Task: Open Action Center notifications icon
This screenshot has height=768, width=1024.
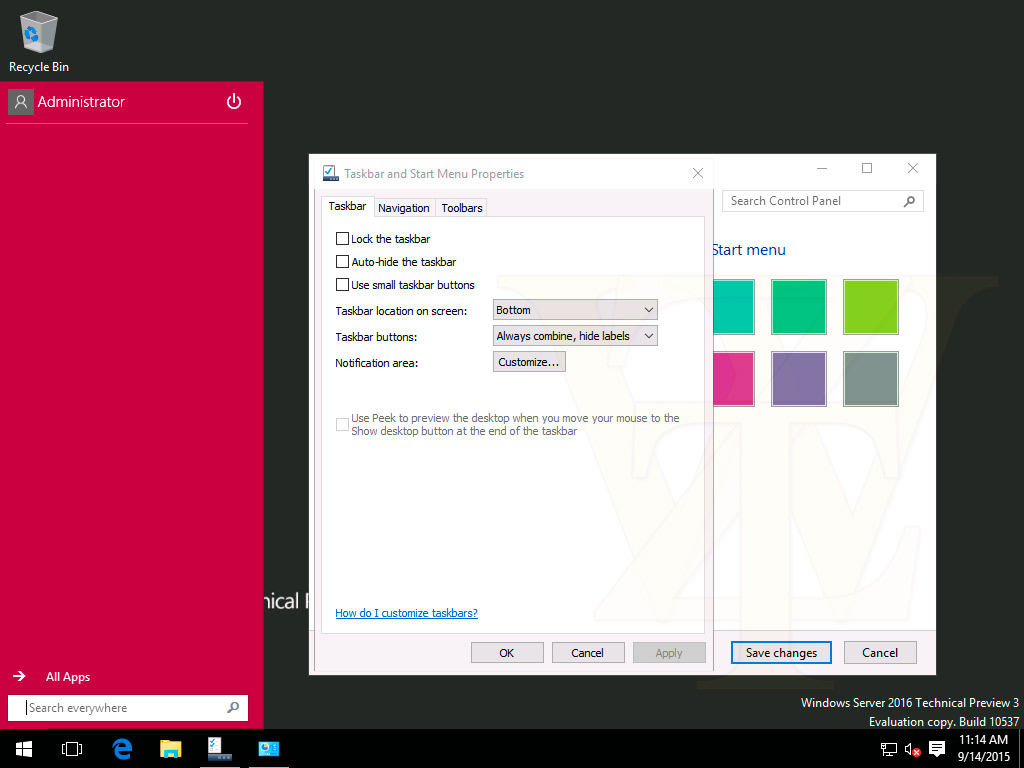Action: (937, 748)
